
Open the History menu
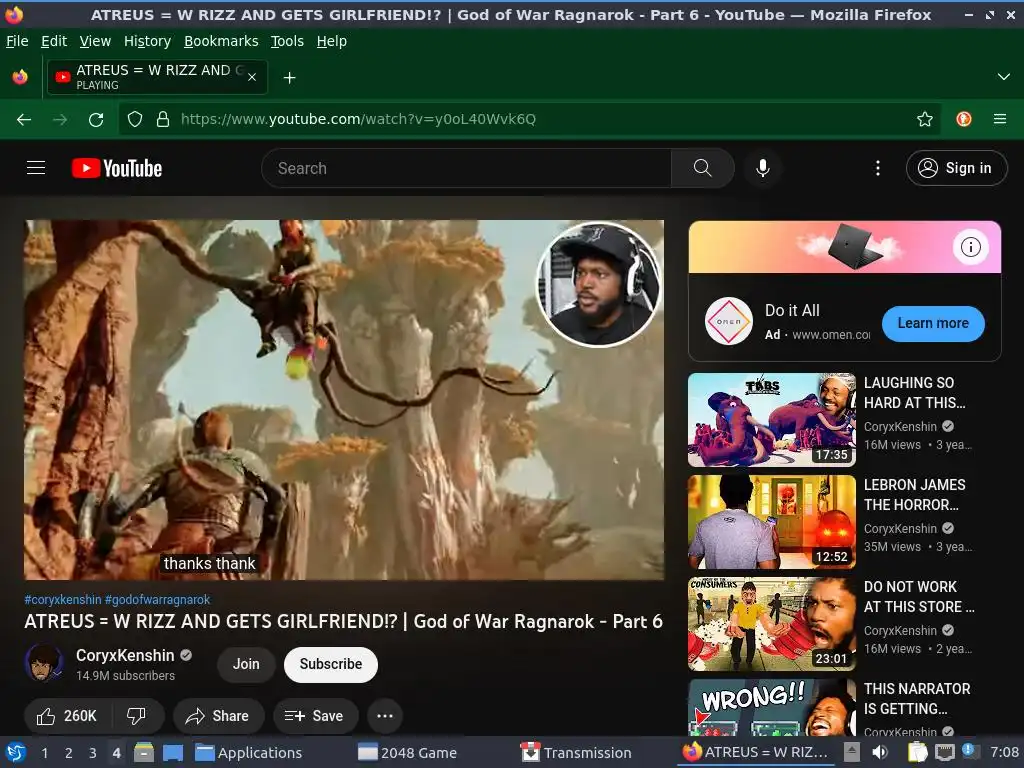(x=148, y=41)
